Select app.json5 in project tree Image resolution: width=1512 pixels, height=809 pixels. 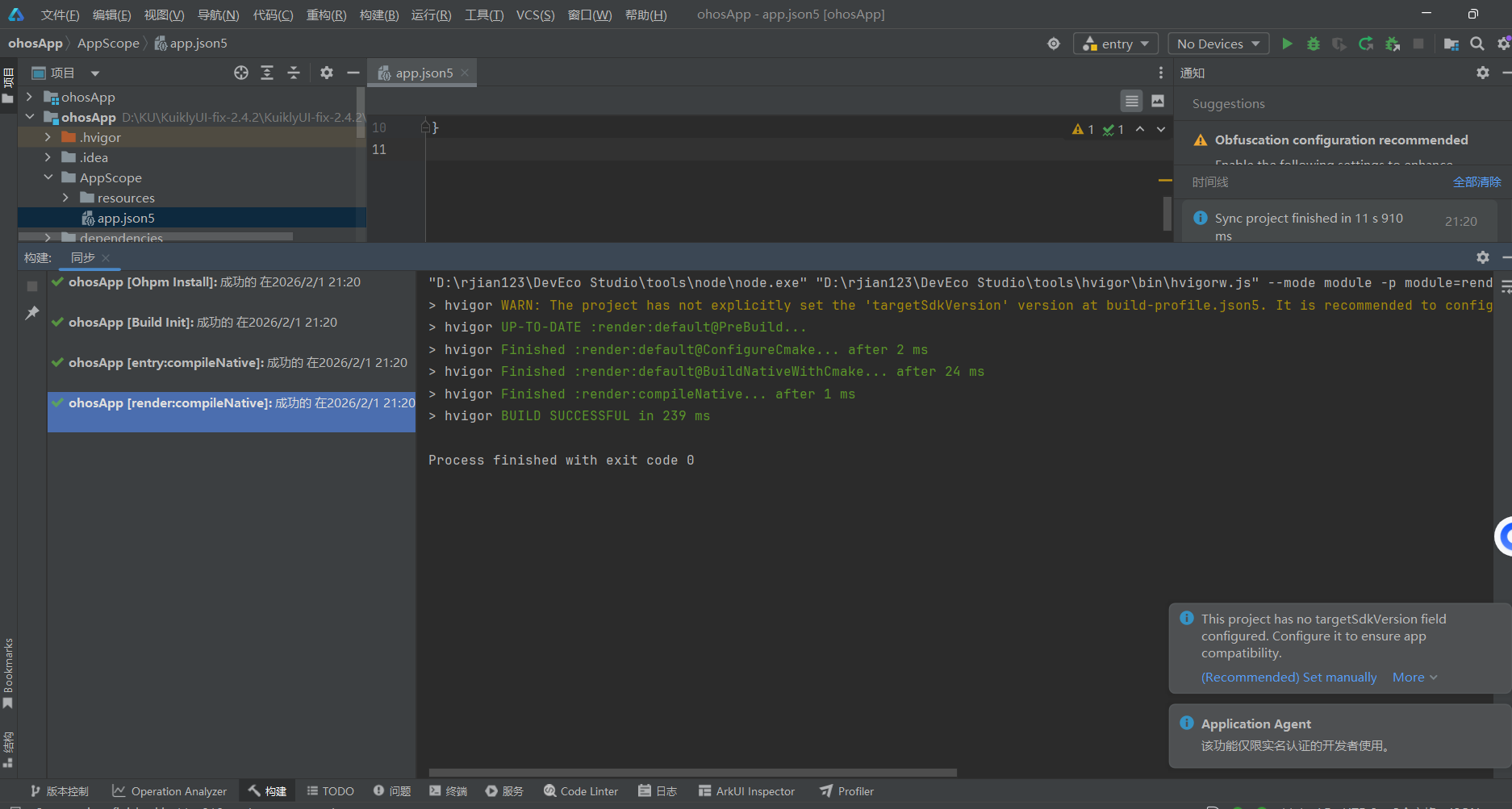[x=126, y=218]
